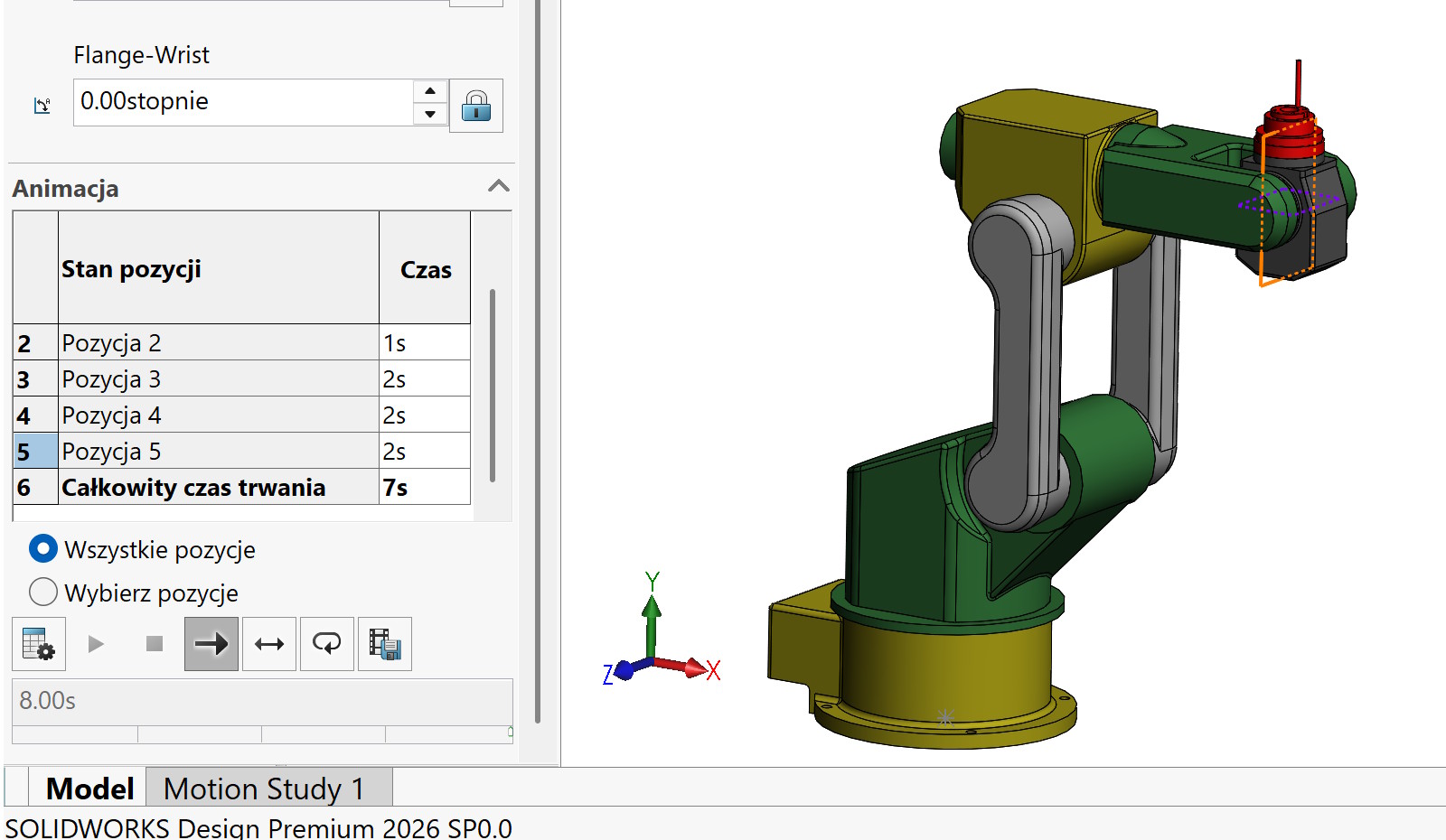This screenshot has height=840, width=1446.
Task: Select the Pozycja 3 table row
Action: click(217, 379)
